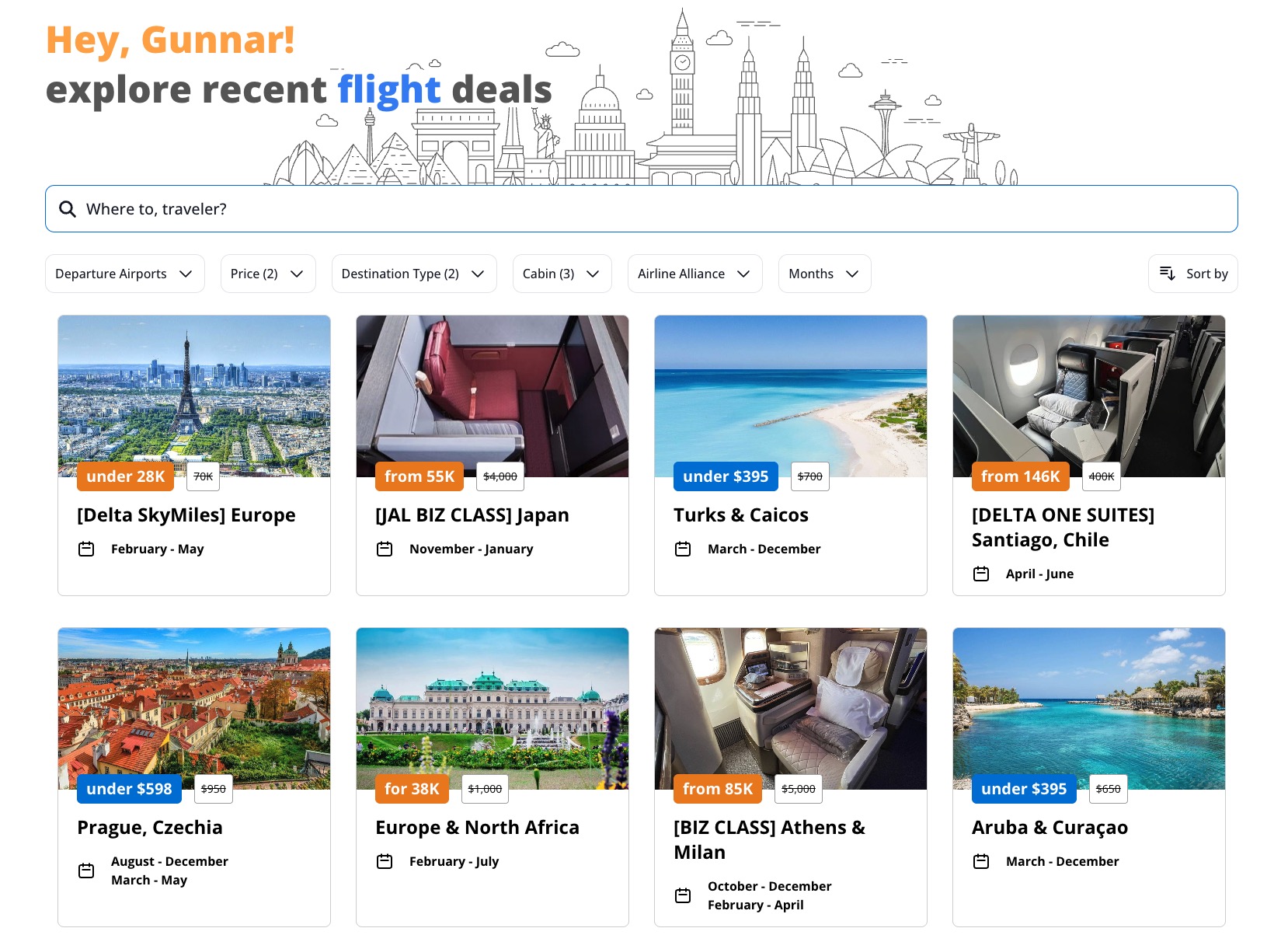The height and width of the screenshot is (942, 1288).
Task: Open the Europe & North Africa deal
Action: click(x=476, y=827)
